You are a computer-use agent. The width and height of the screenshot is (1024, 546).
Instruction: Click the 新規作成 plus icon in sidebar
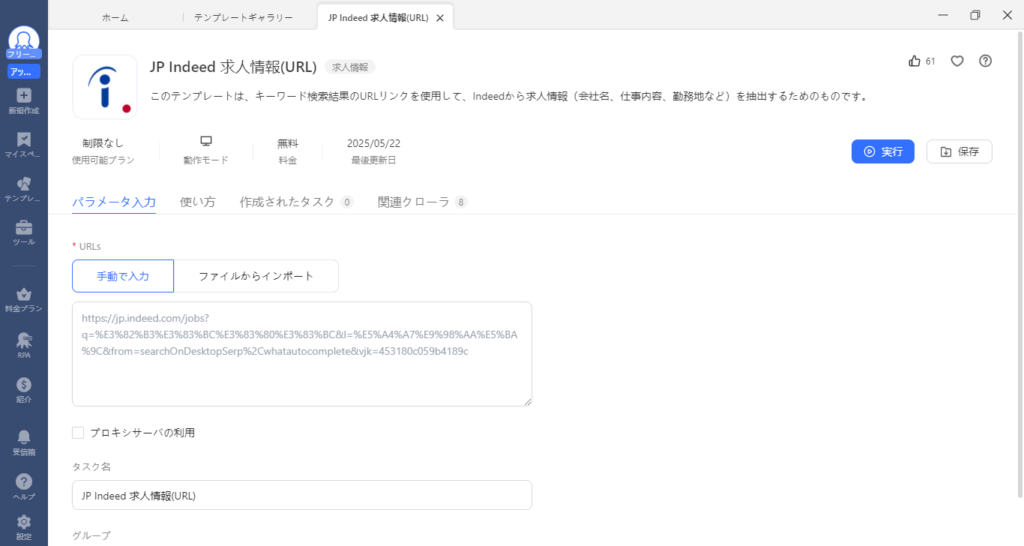tap(24, 95)
